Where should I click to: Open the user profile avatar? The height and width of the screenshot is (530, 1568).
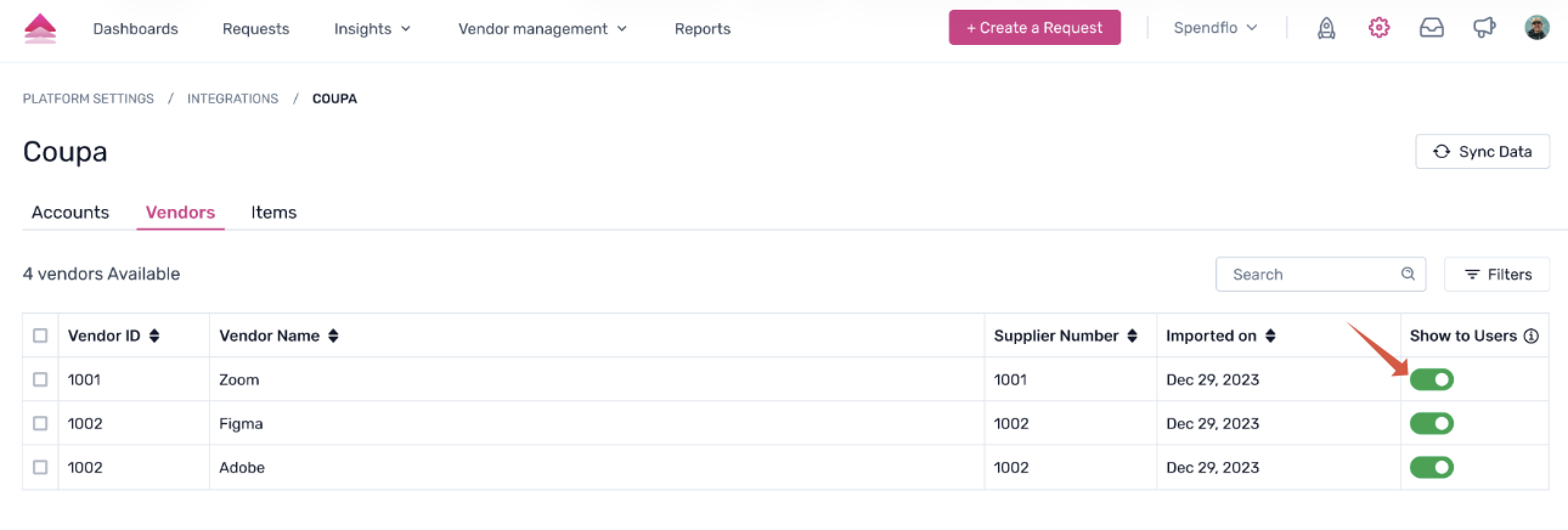(x=1536, y=27)
